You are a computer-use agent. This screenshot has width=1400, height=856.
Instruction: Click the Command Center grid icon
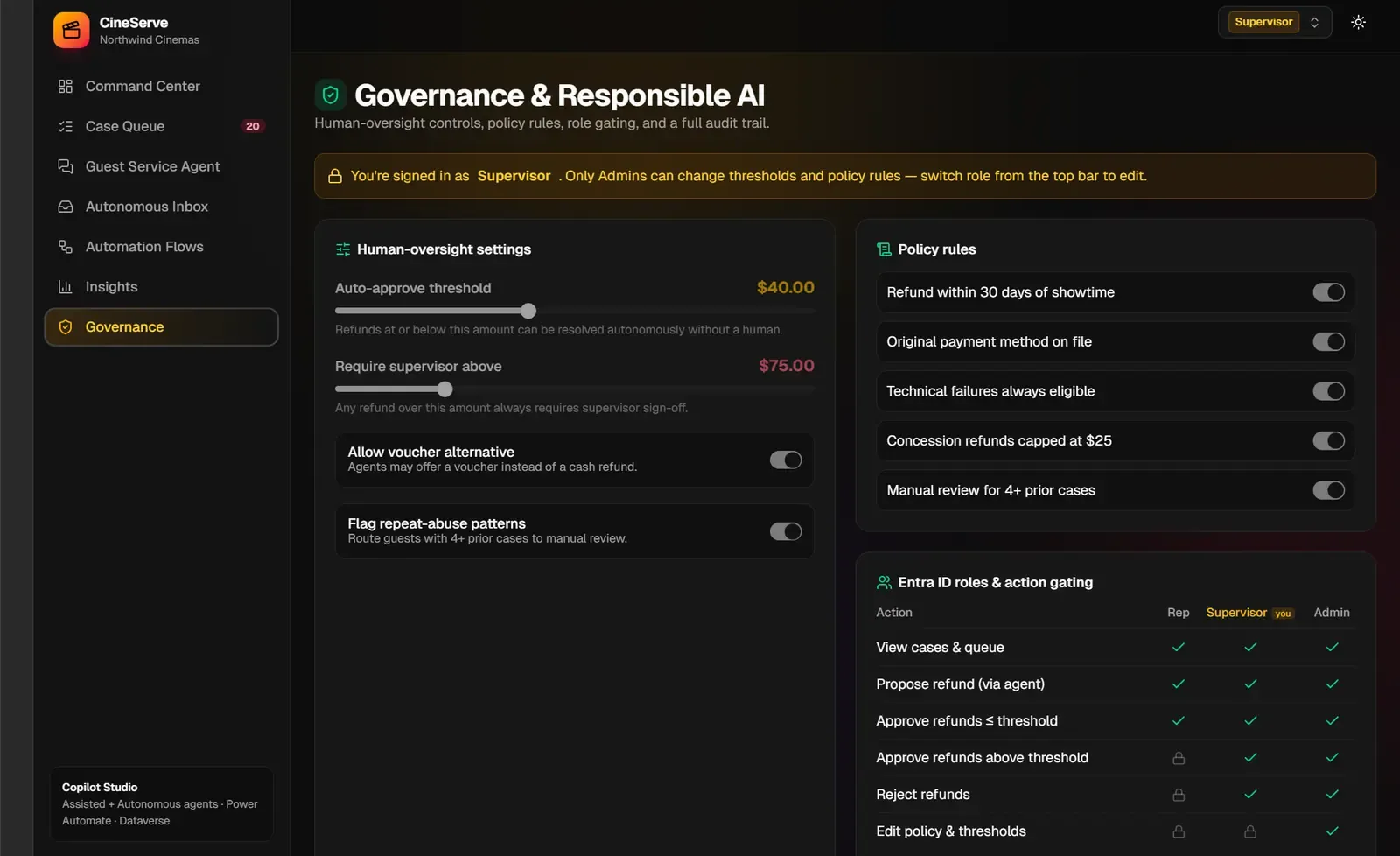click(66, 86)
